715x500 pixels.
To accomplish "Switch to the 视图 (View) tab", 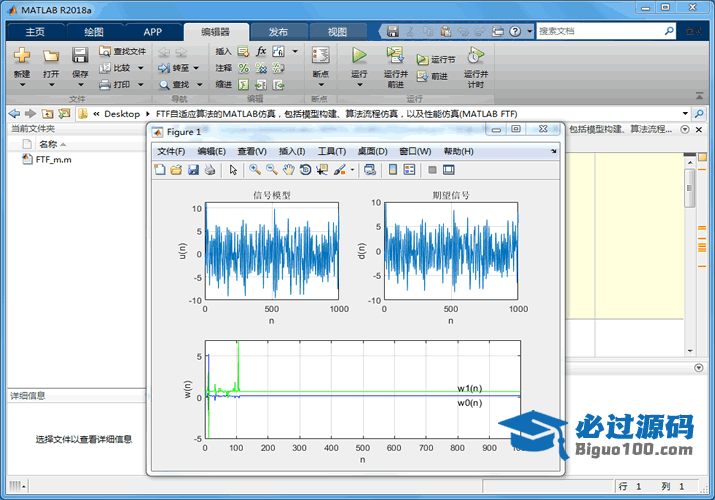I will click(337, 32).
